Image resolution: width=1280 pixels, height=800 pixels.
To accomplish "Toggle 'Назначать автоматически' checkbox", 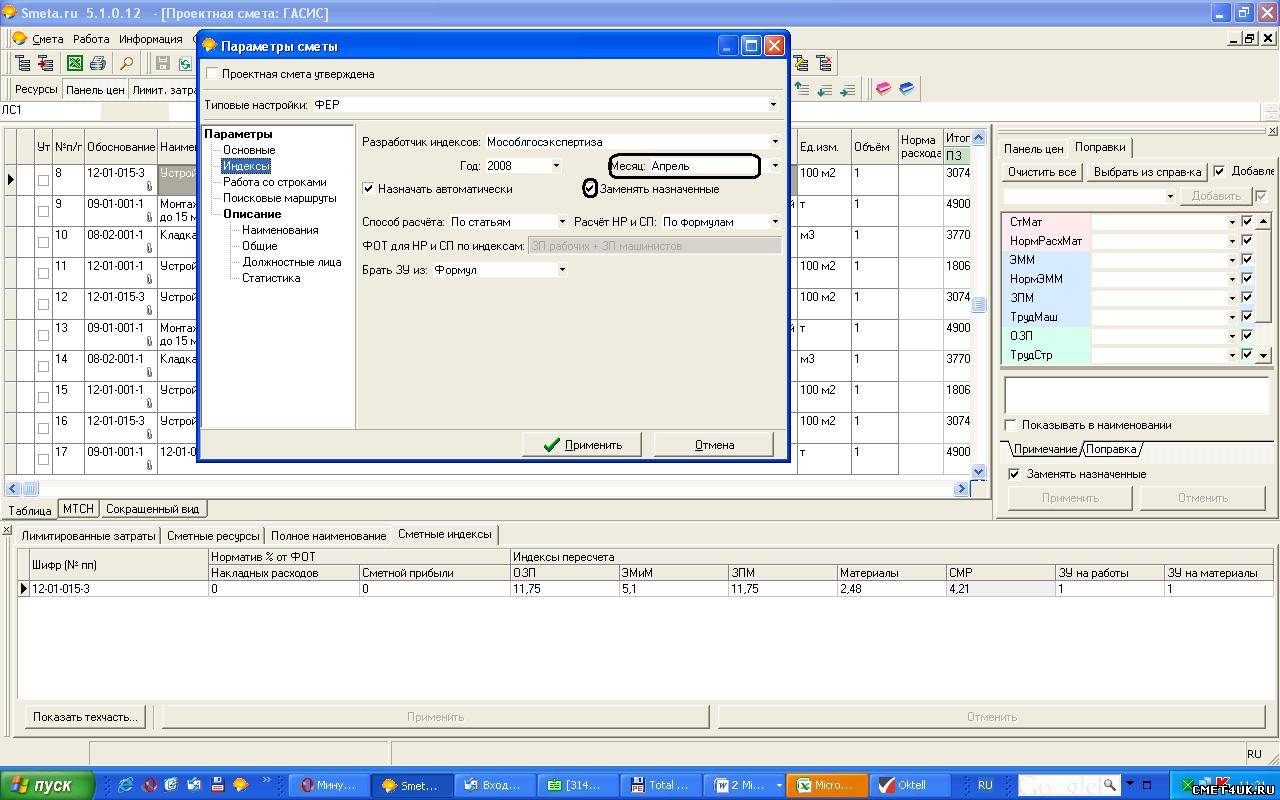I will (x=368, y=189).
